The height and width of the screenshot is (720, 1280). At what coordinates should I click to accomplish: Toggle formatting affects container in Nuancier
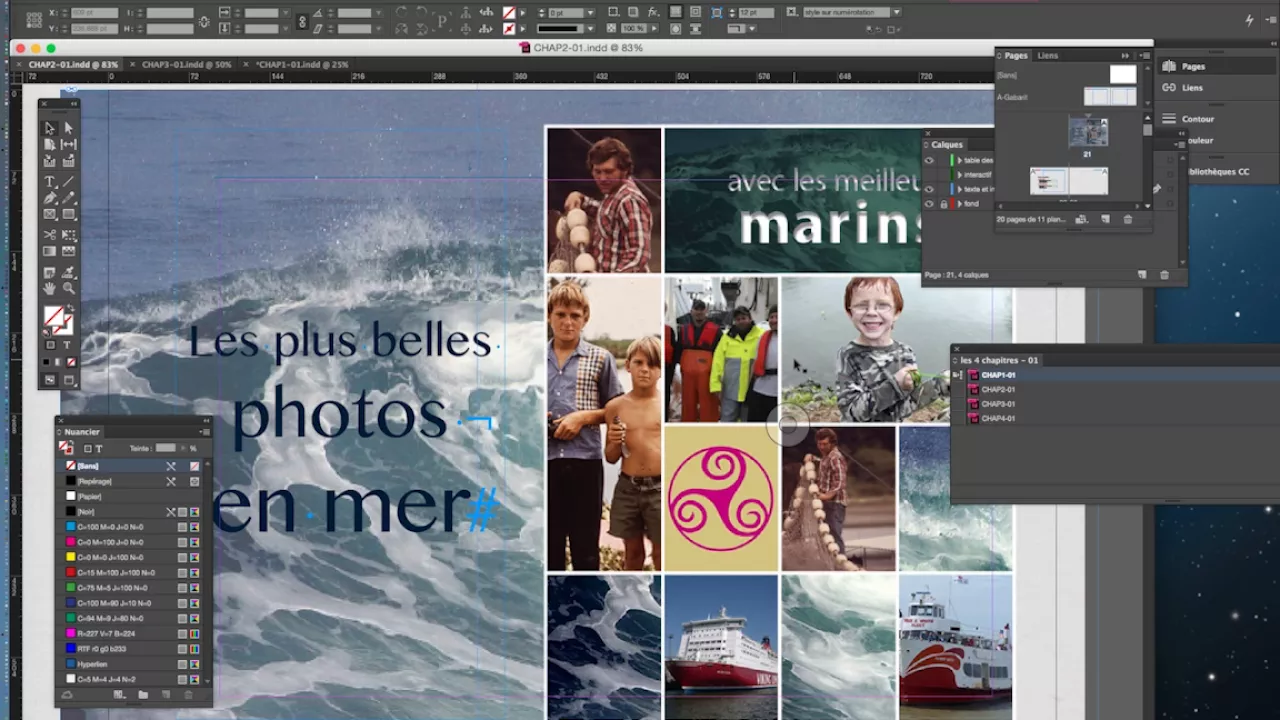[87, 449]
